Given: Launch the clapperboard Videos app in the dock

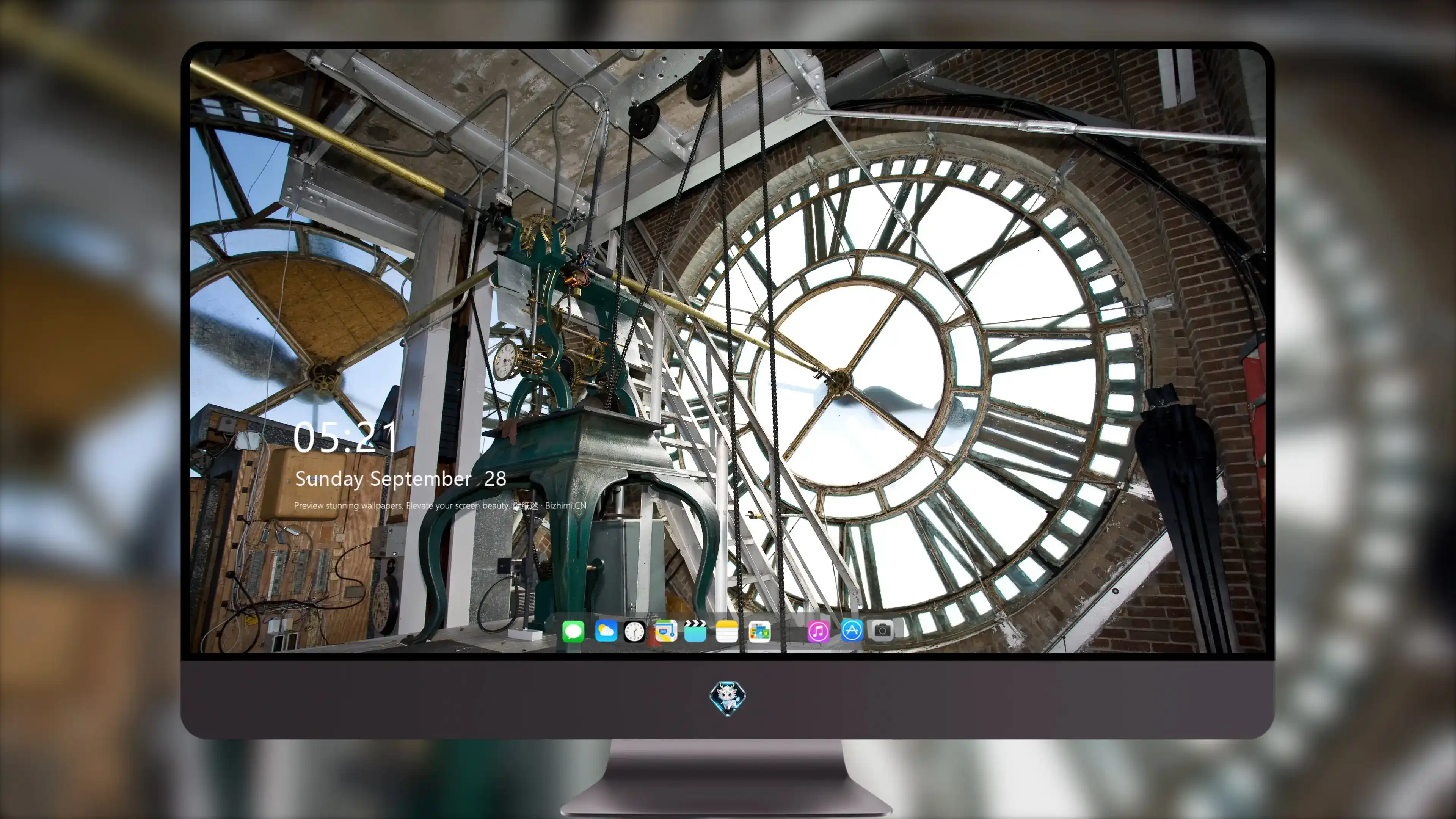Looking at the screenshot, I should 695,631.
